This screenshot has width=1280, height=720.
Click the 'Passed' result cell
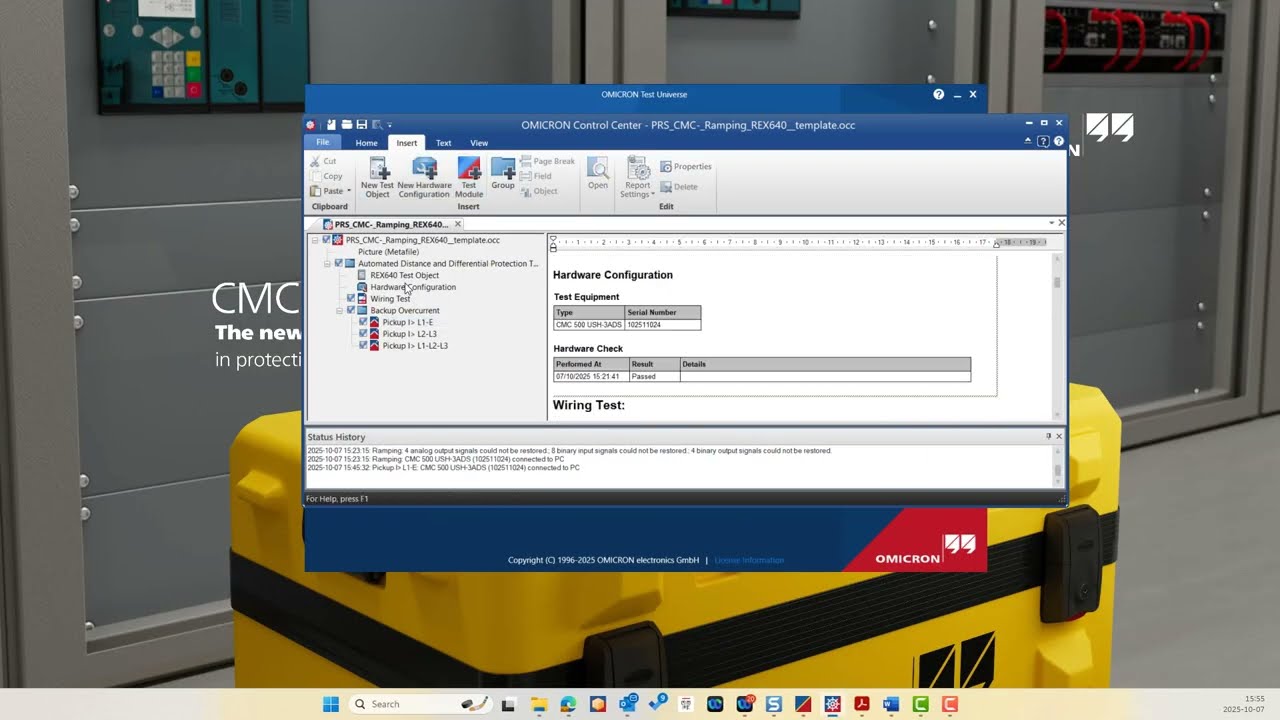pyautogui.click(x=655, y=377)
